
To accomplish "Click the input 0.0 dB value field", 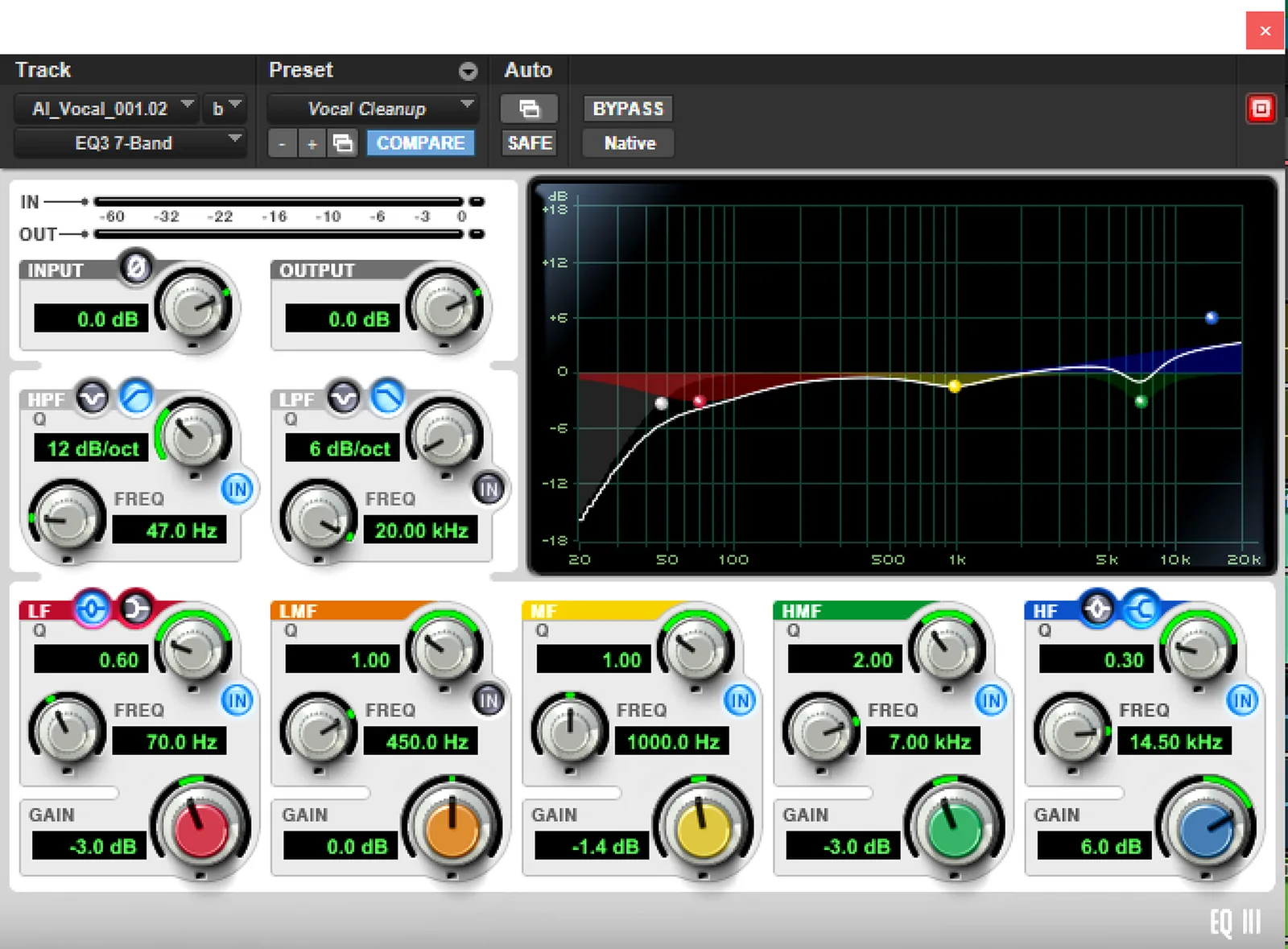I will [x=91, y=319].
